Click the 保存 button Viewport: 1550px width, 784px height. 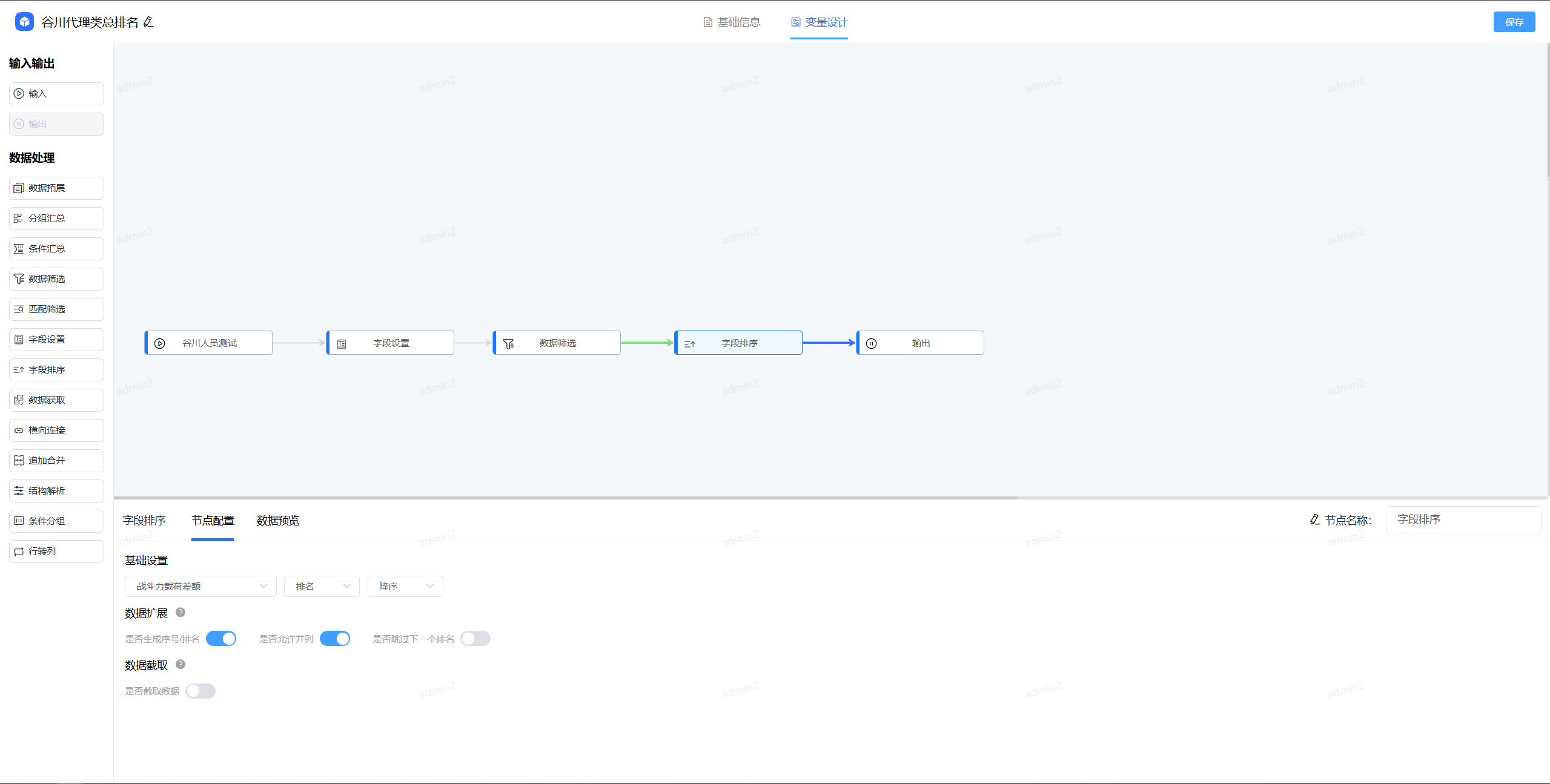click(1514, 22)
